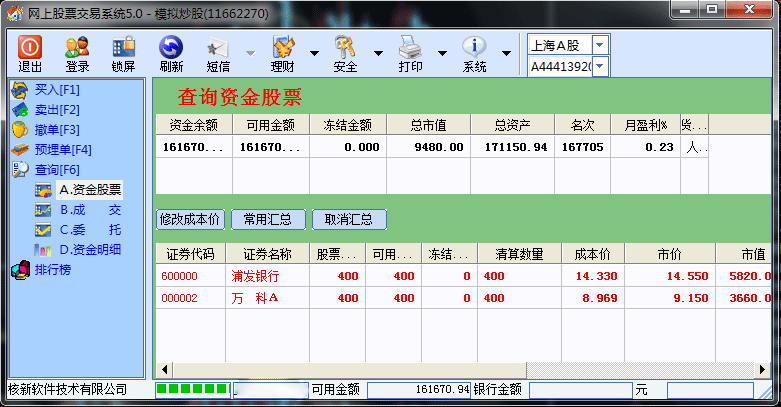Select 买入[F1] in the sidebar
Viewport: 781px width, 407px height.
pos(56,90)
